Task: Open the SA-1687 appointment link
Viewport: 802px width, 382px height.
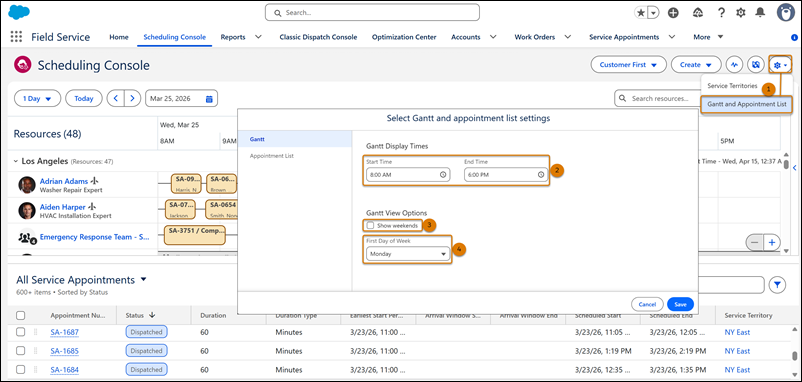Action: [64, 332]
